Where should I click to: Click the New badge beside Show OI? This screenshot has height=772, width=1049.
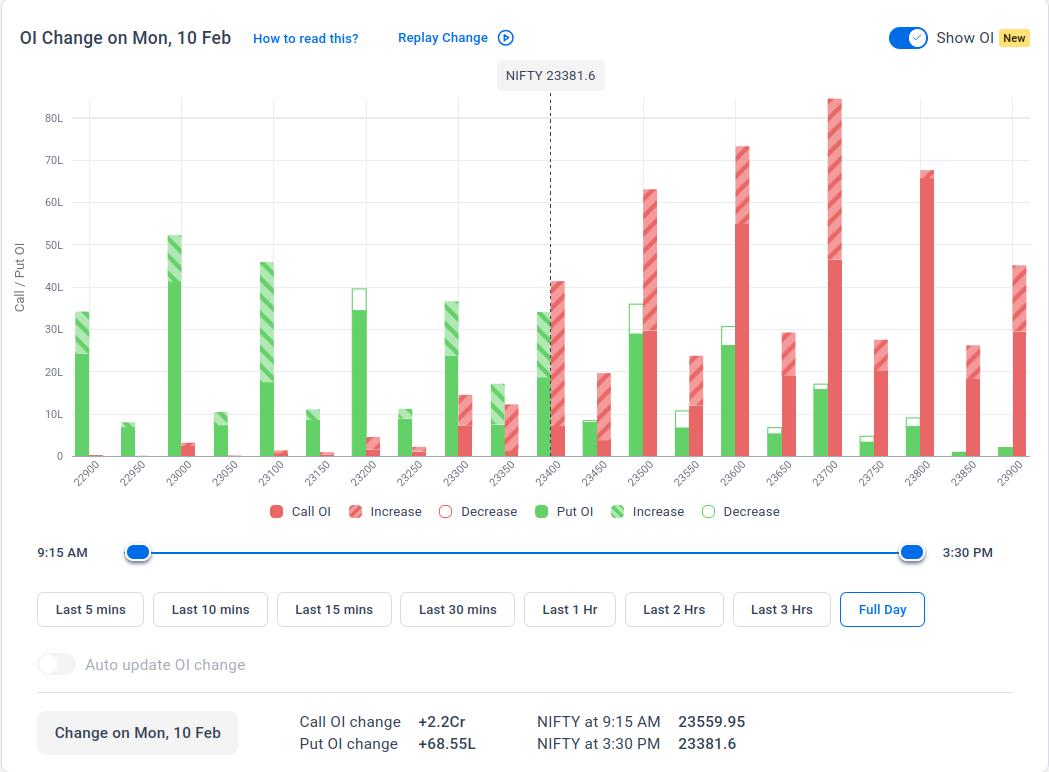1014,38
